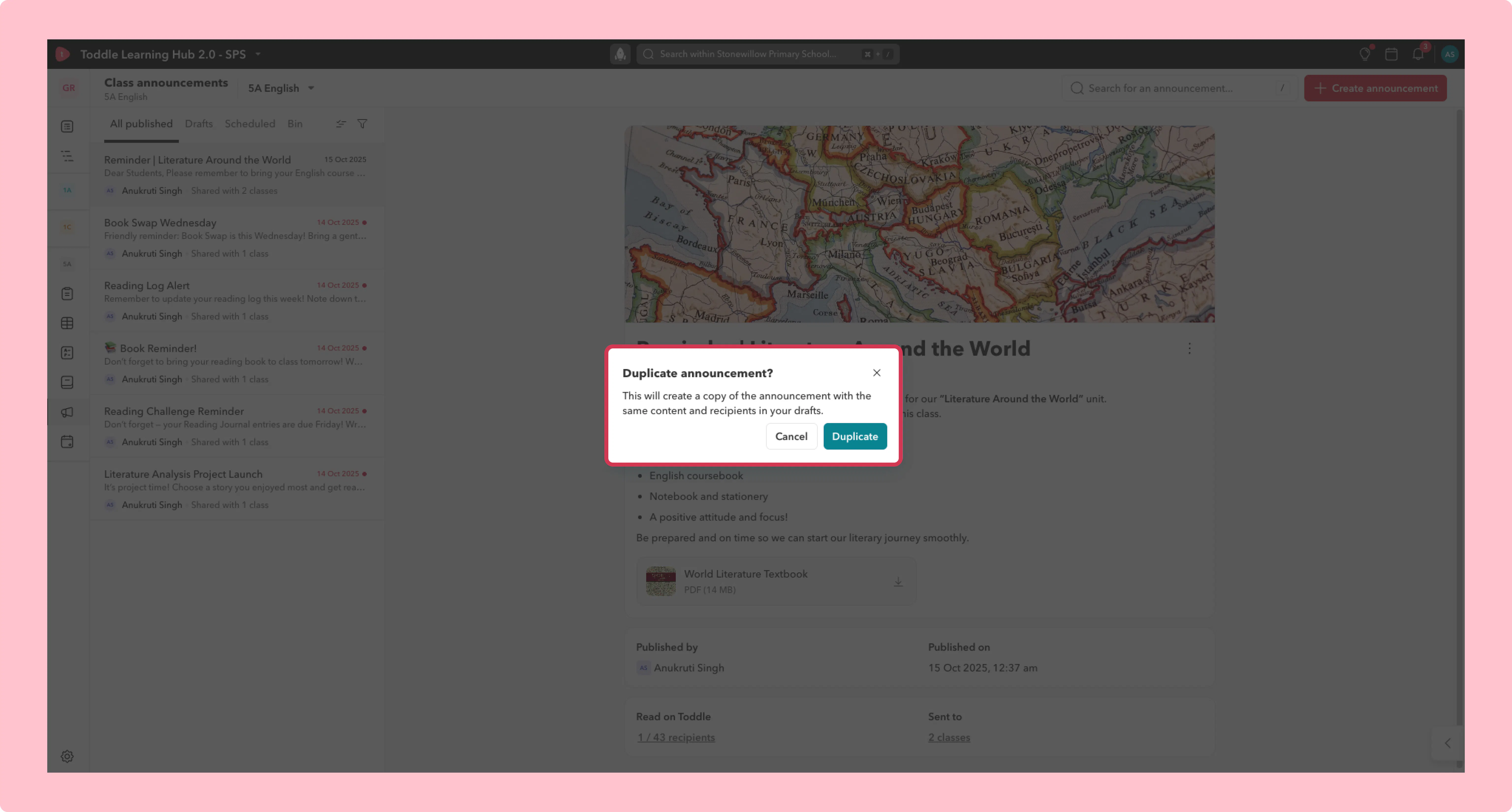Viewport: 1512px width, 812px height.
Task: Focus the Stonewillow Primary School search field
Action: click(x=768, y=54)
